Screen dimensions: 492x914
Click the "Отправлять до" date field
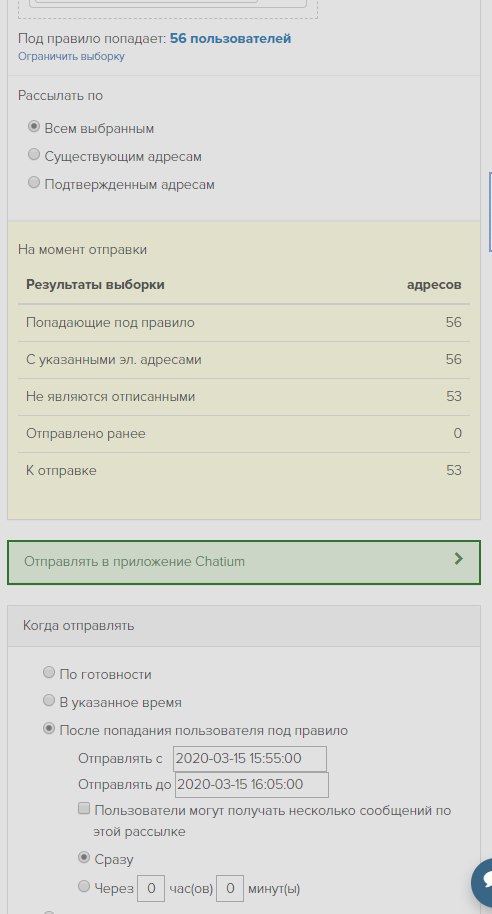252,785
